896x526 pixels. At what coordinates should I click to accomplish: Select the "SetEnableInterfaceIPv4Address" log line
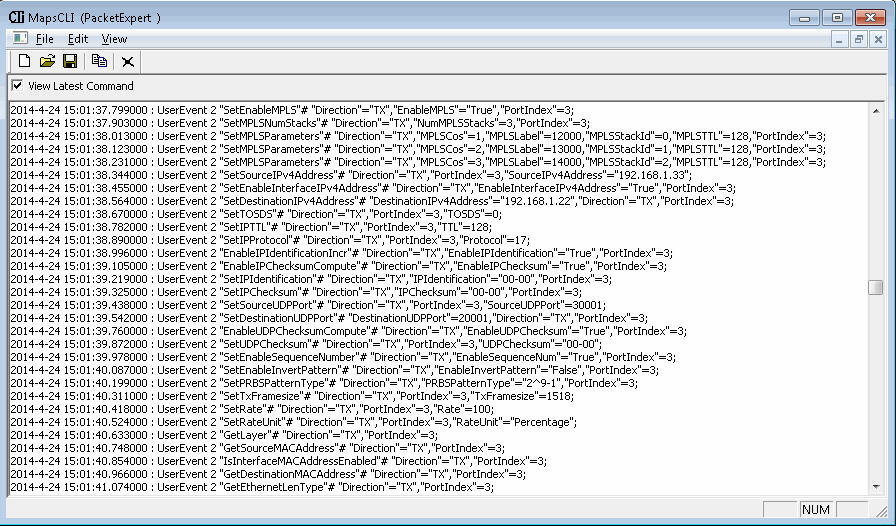373,188
